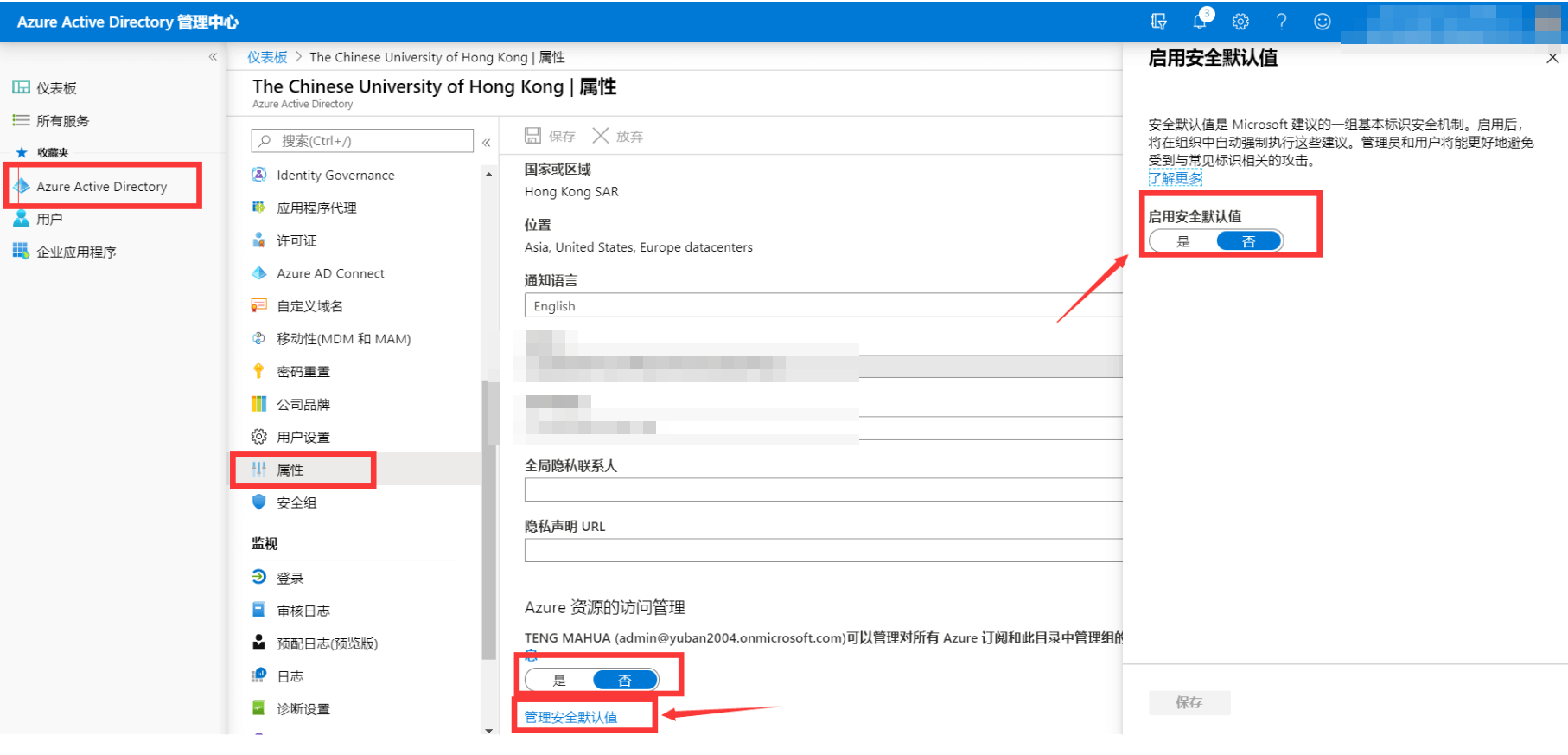
Task: Click the menu scrollbar up arrow
Action: point(489,175)
